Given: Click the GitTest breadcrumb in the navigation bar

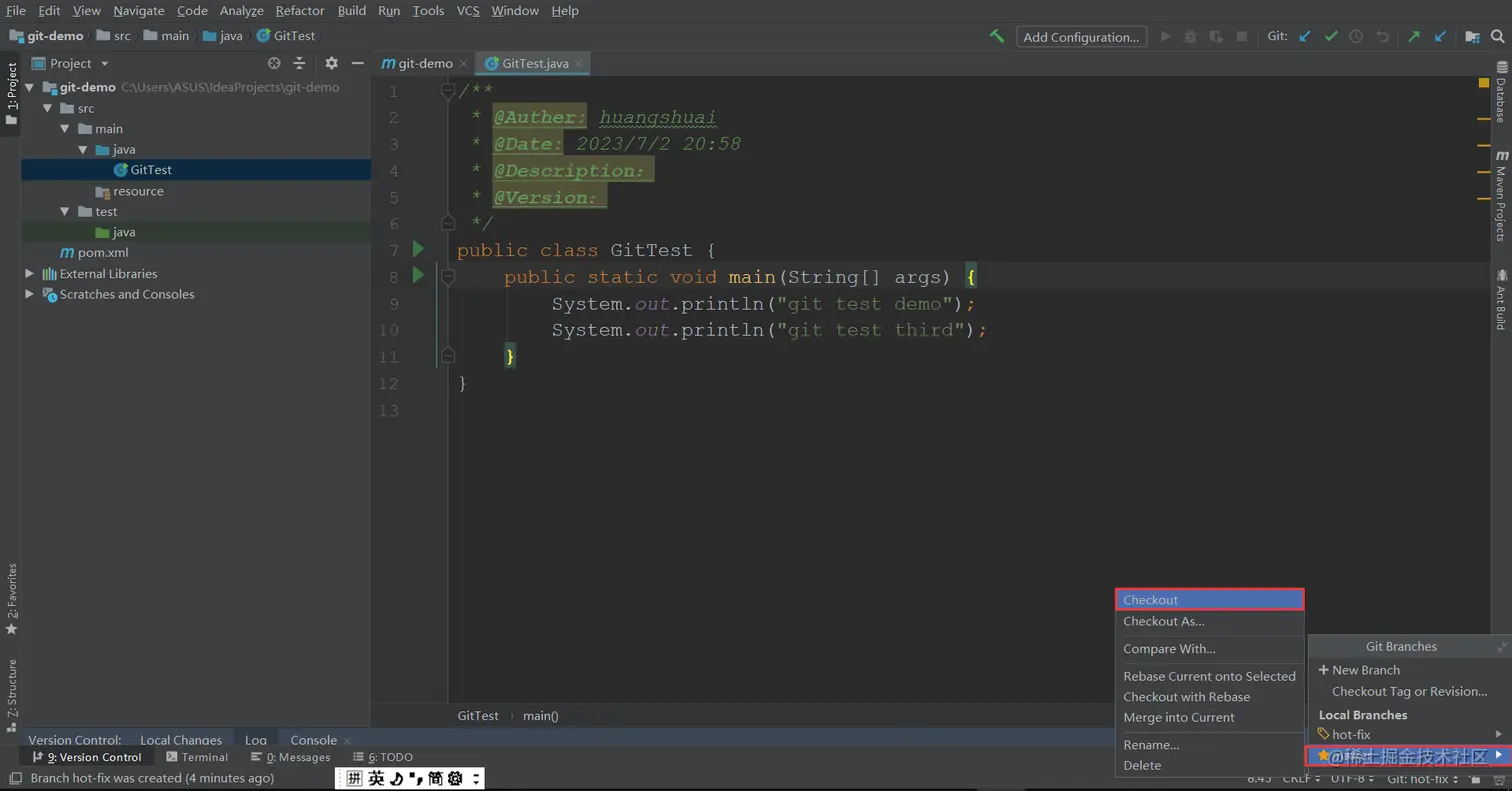Looking at the screenshot, I should [x=286, y=36].
